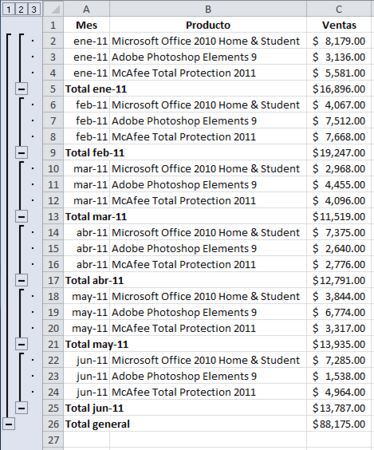Select the $3,844.00 sales cell
The height and width of the screenshot is (450, 374).
point(339,296)
